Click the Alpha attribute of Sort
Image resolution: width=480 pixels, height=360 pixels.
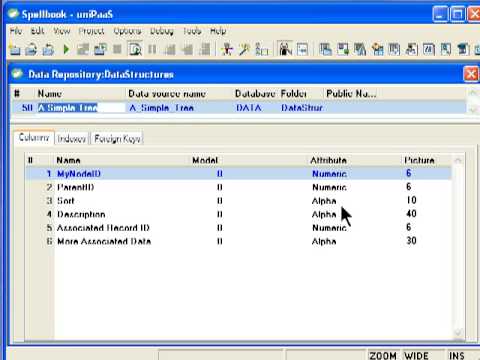(x=324, y=201)
